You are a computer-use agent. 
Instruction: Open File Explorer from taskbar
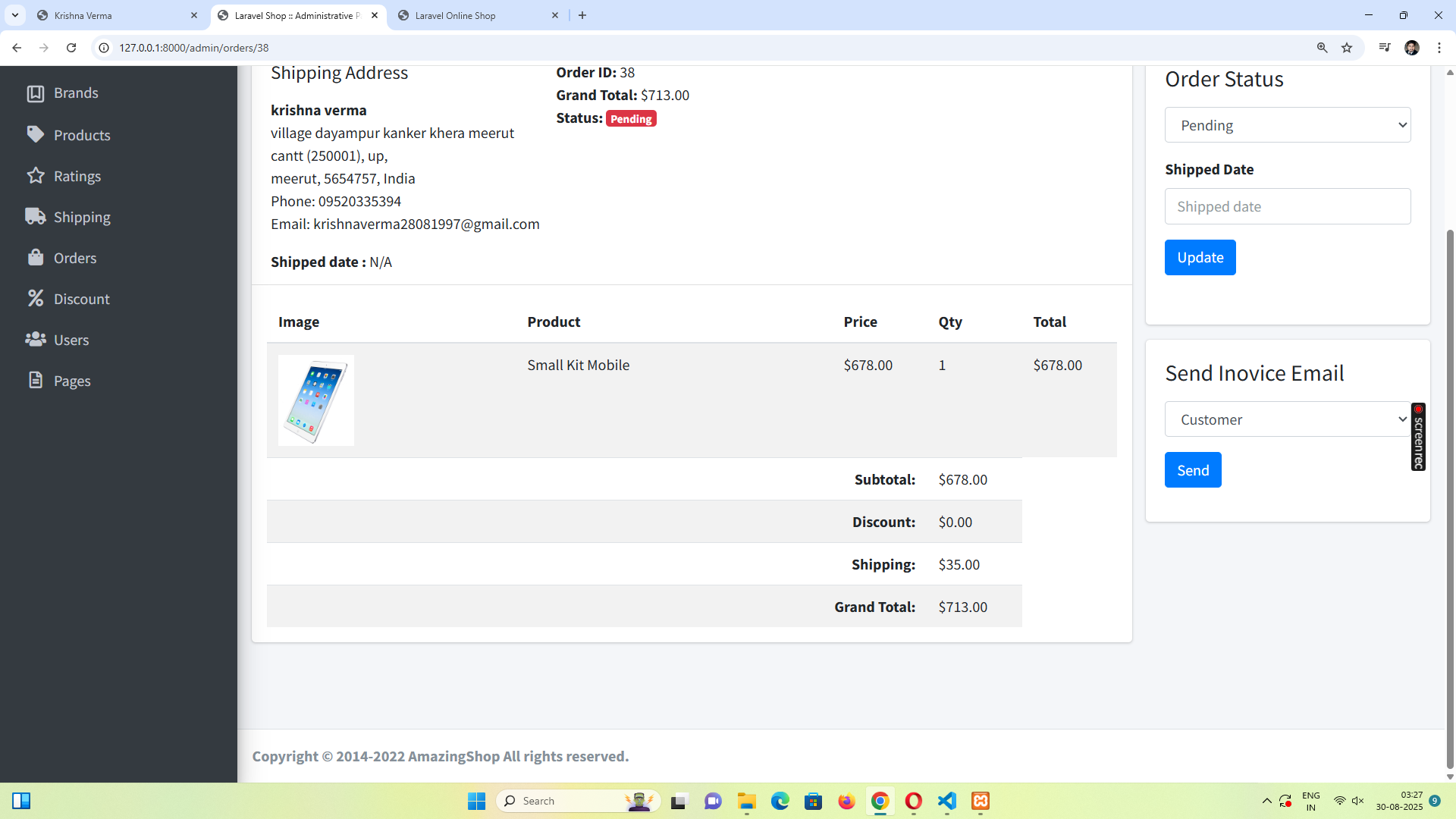tap(747, 801)
